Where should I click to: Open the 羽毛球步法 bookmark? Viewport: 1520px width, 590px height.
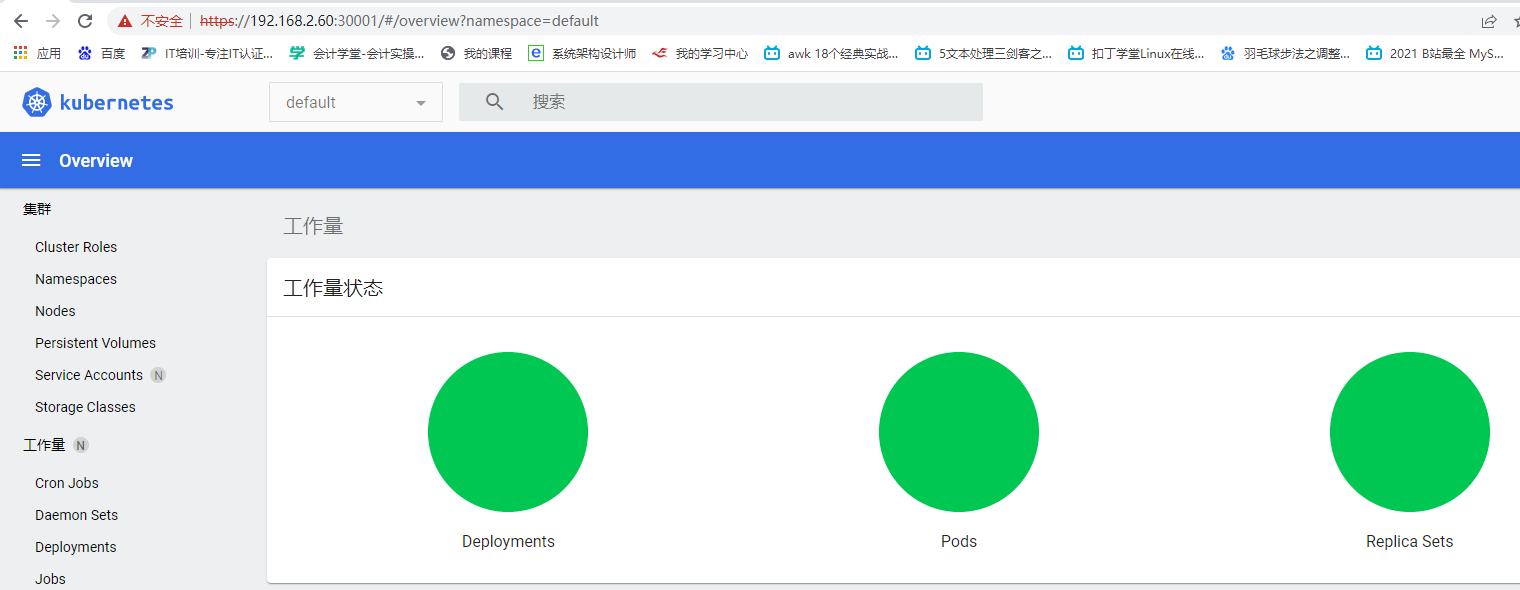coord(1285,54)
